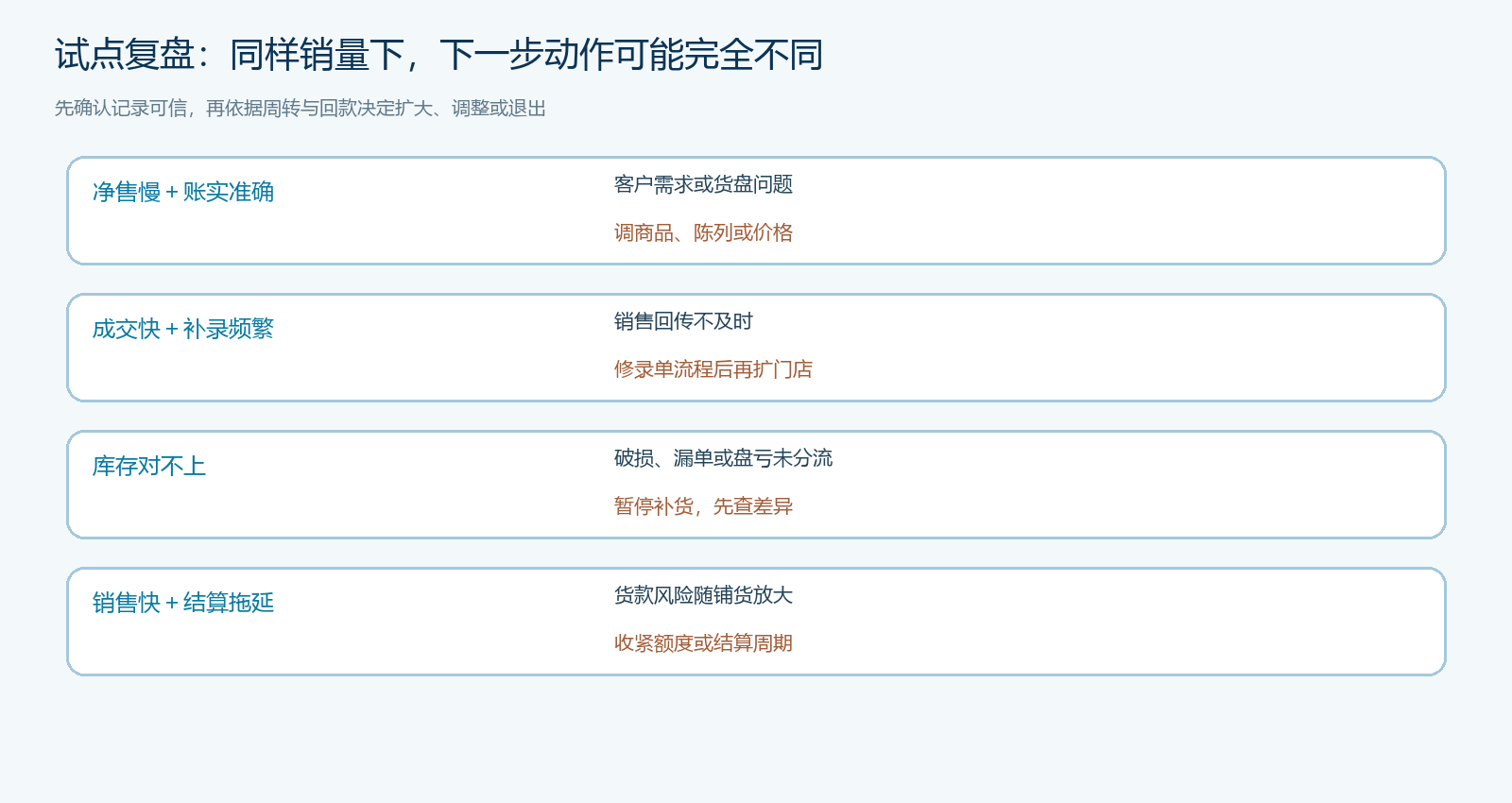The width and height of the screenshot is (1512, 803).
Task: Select the second card about 补录频繁
Action: tap(756, 348)
